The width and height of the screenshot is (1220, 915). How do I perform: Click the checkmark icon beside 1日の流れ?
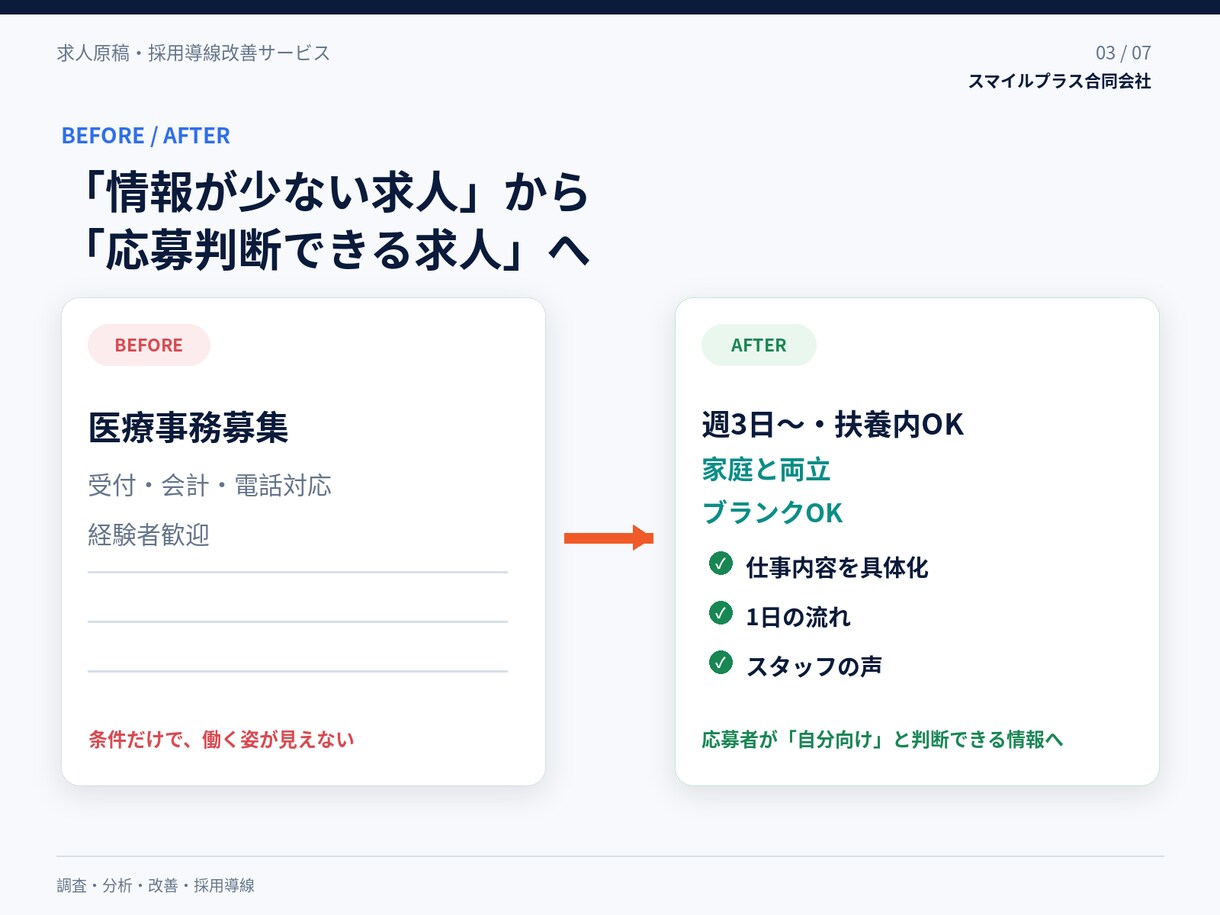721,613
